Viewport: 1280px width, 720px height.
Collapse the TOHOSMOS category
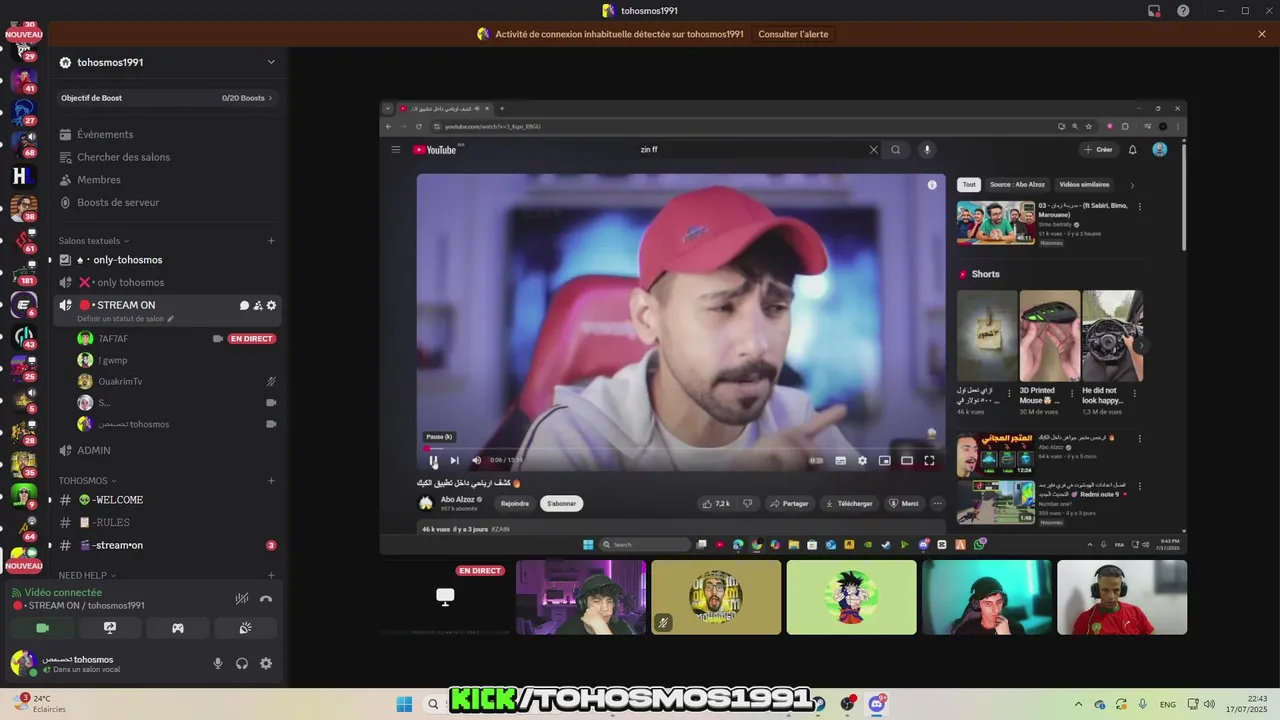88,481
